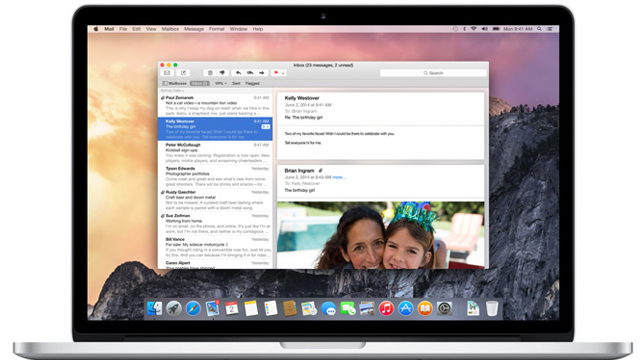The image size is (640, 360).
Task: Open FaceTime from the Dock
Action: pos(348,309)
